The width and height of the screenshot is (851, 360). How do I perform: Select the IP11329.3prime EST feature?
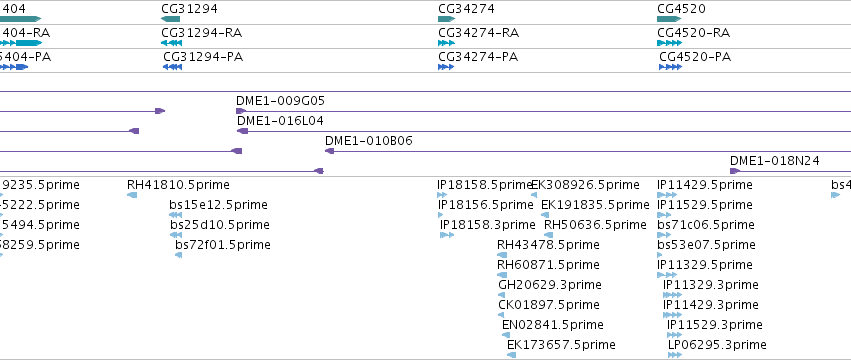coord(672,295)
